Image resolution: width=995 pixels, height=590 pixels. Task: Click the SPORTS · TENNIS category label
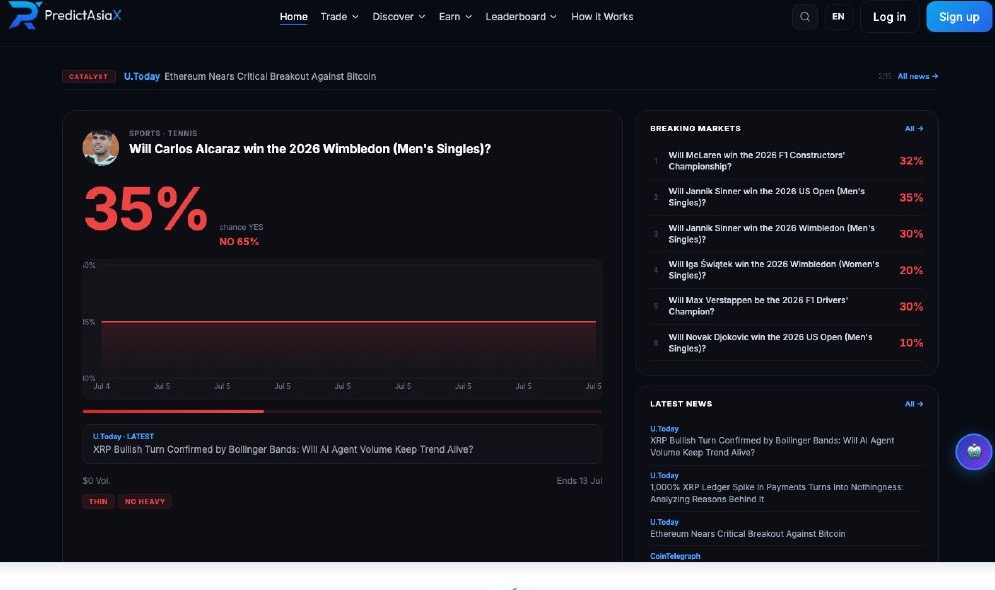tap(163, 133)
